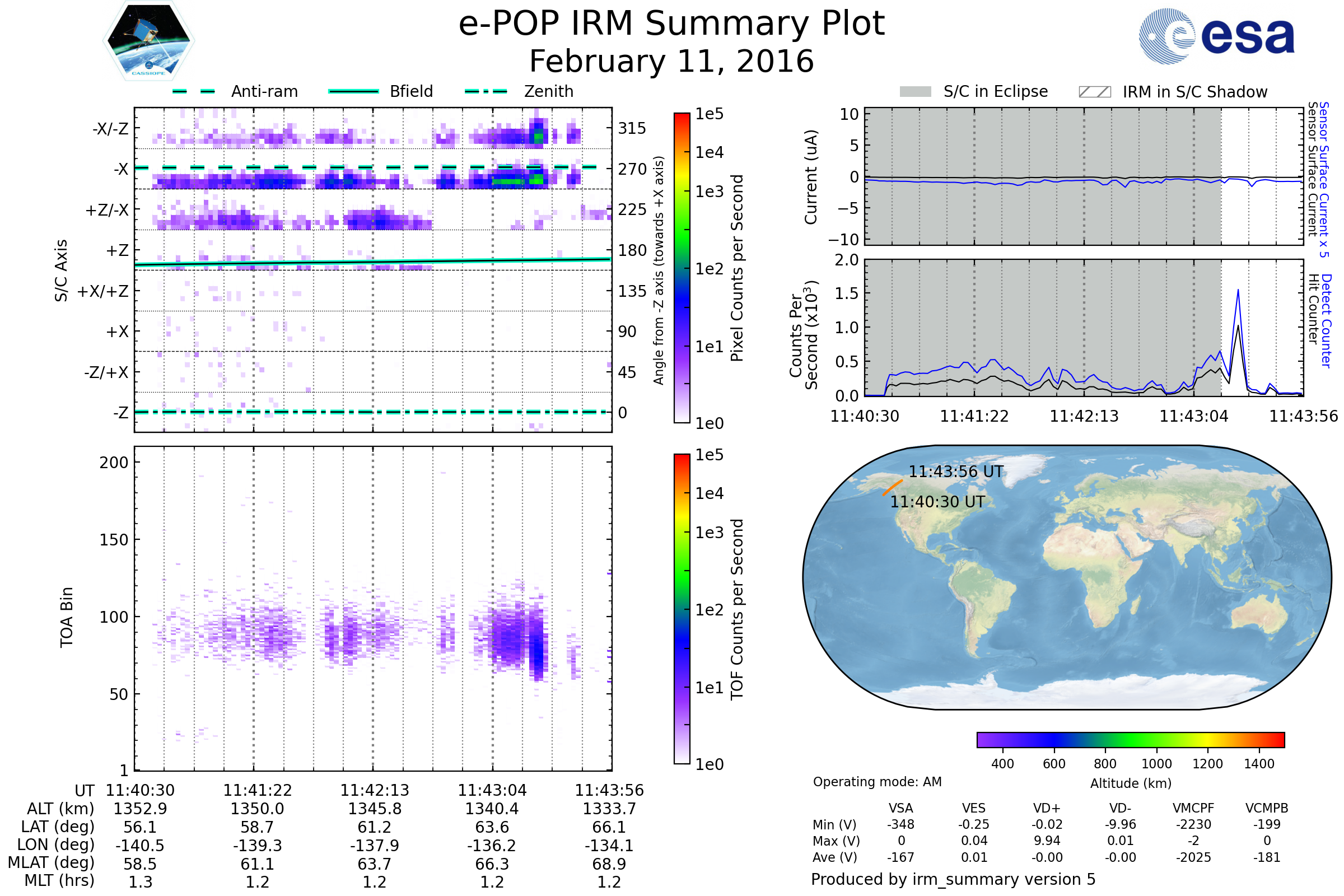Click the Anti-ram dashed line legend marker

tap(194, 91)
